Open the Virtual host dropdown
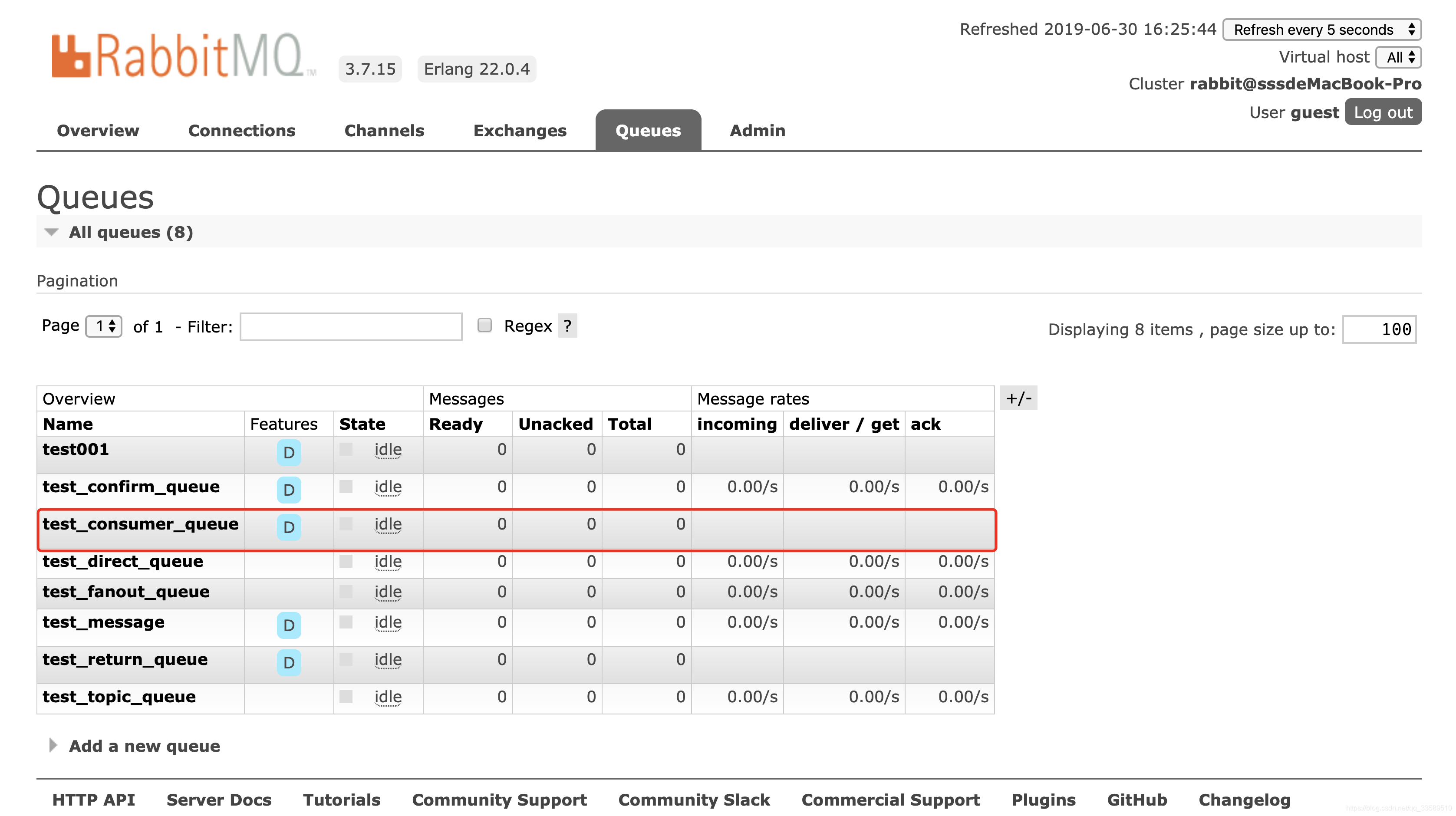1456x816 pixels. coord(1399,57)
